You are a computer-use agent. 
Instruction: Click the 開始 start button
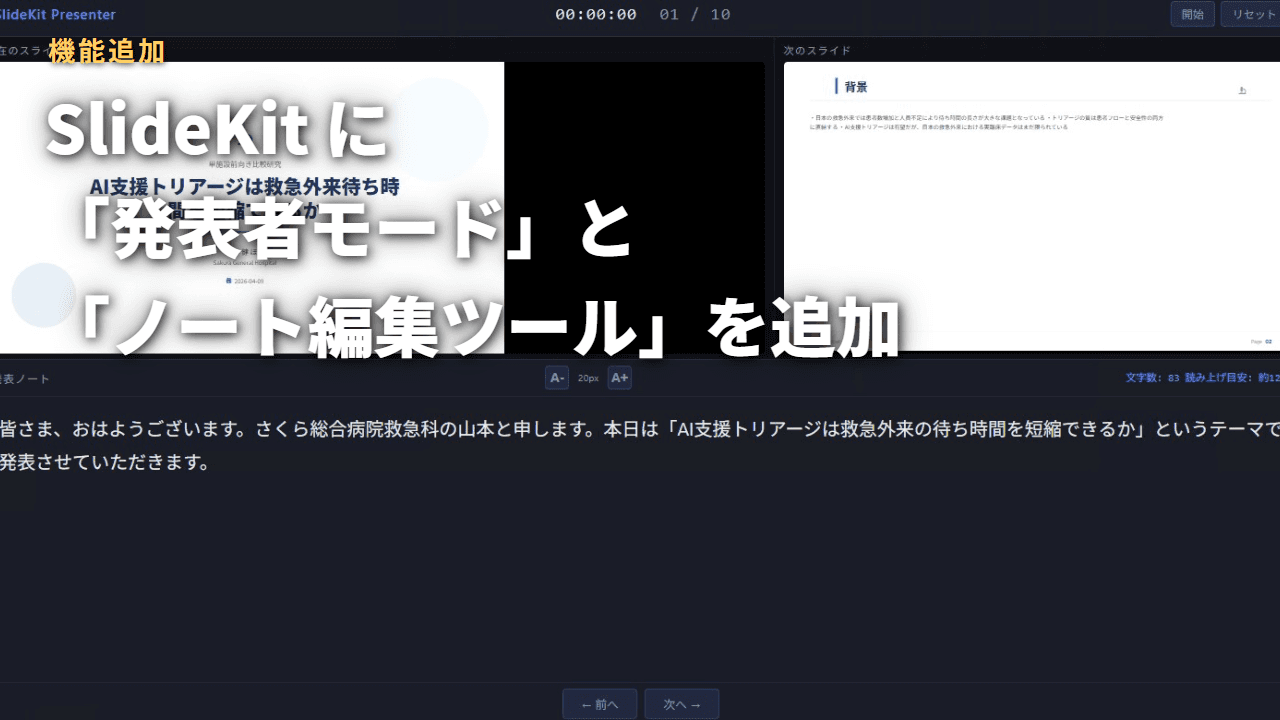pos(1192,14)
